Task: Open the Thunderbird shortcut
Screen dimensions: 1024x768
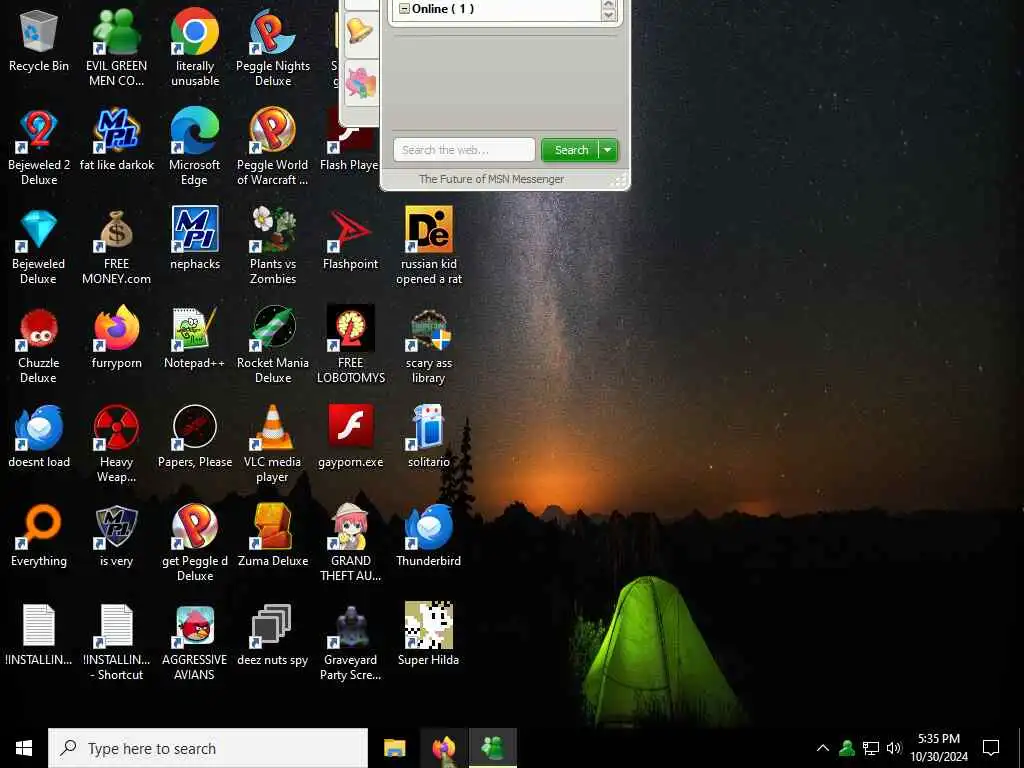Action: (429, 537)
